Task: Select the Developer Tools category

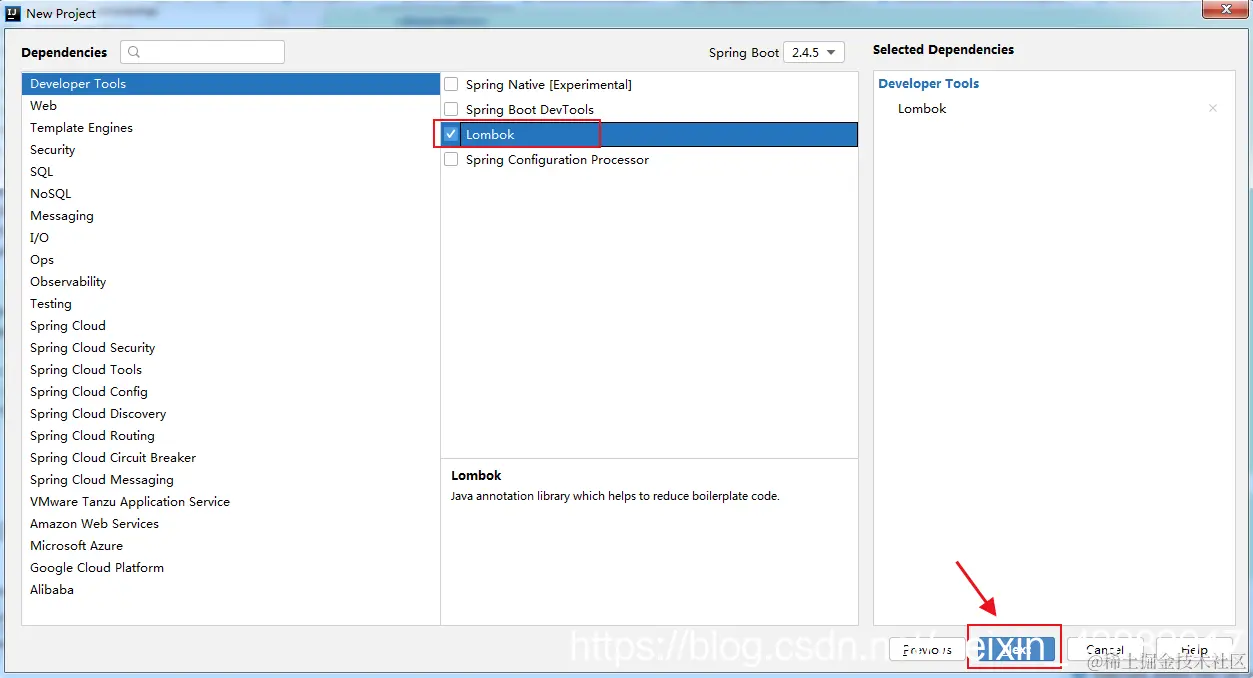Action: click(231, 84)
